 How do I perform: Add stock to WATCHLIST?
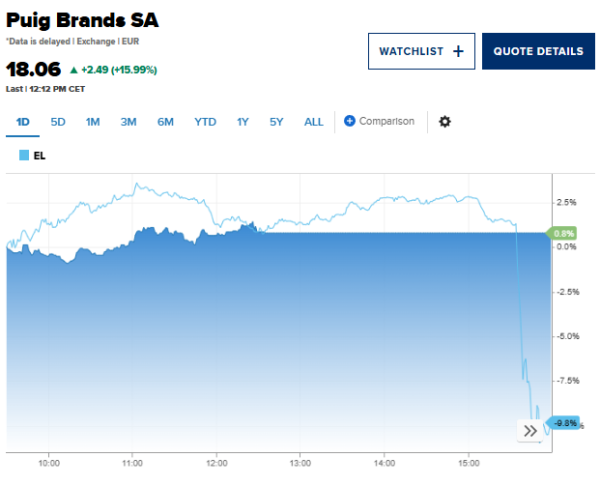pyautogui.click(x=420, y=51)
